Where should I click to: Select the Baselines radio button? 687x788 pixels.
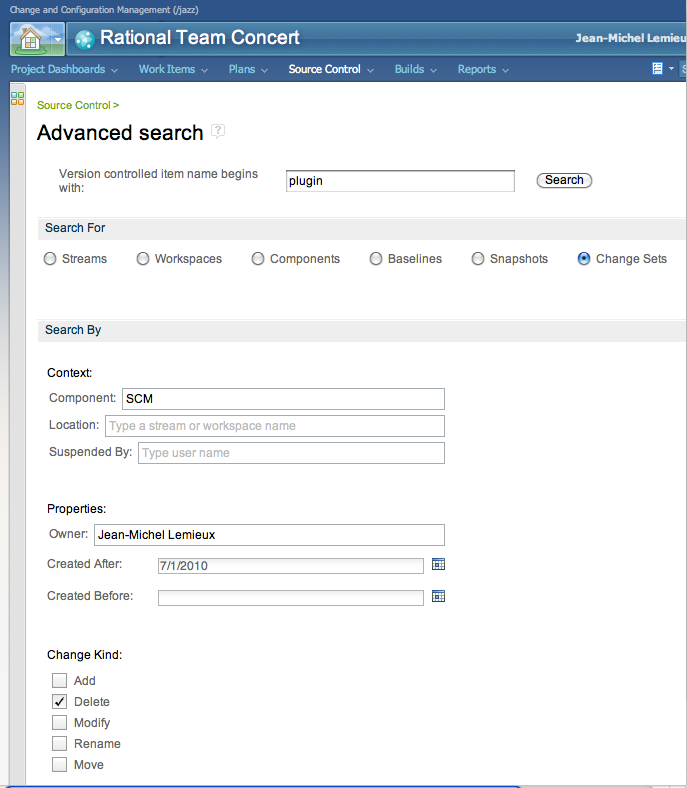(375, 259)
